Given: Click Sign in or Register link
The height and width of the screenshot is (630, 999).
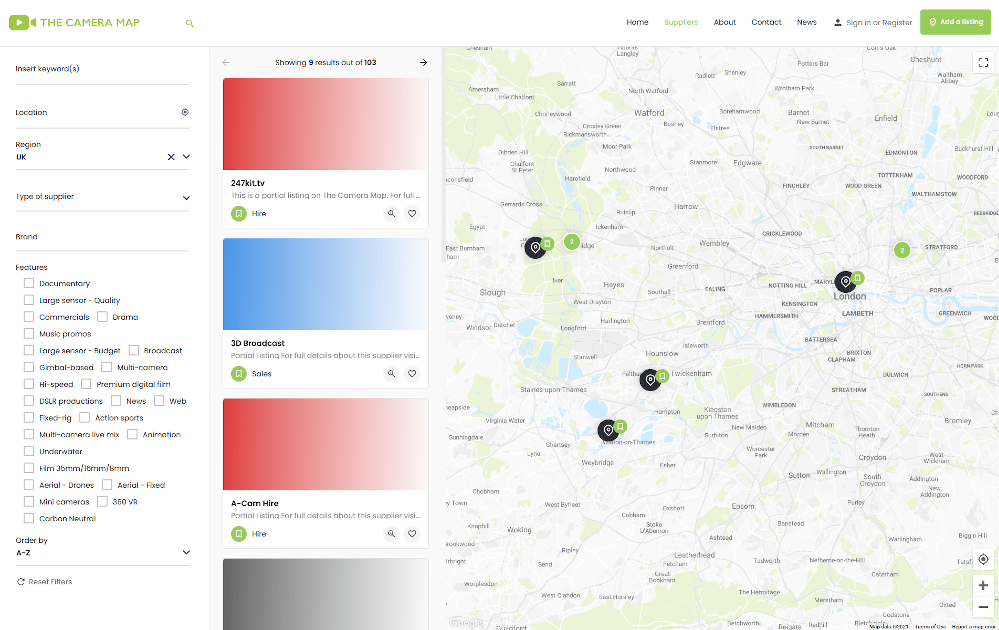Looking at the screenshot, I should point(879,23).
